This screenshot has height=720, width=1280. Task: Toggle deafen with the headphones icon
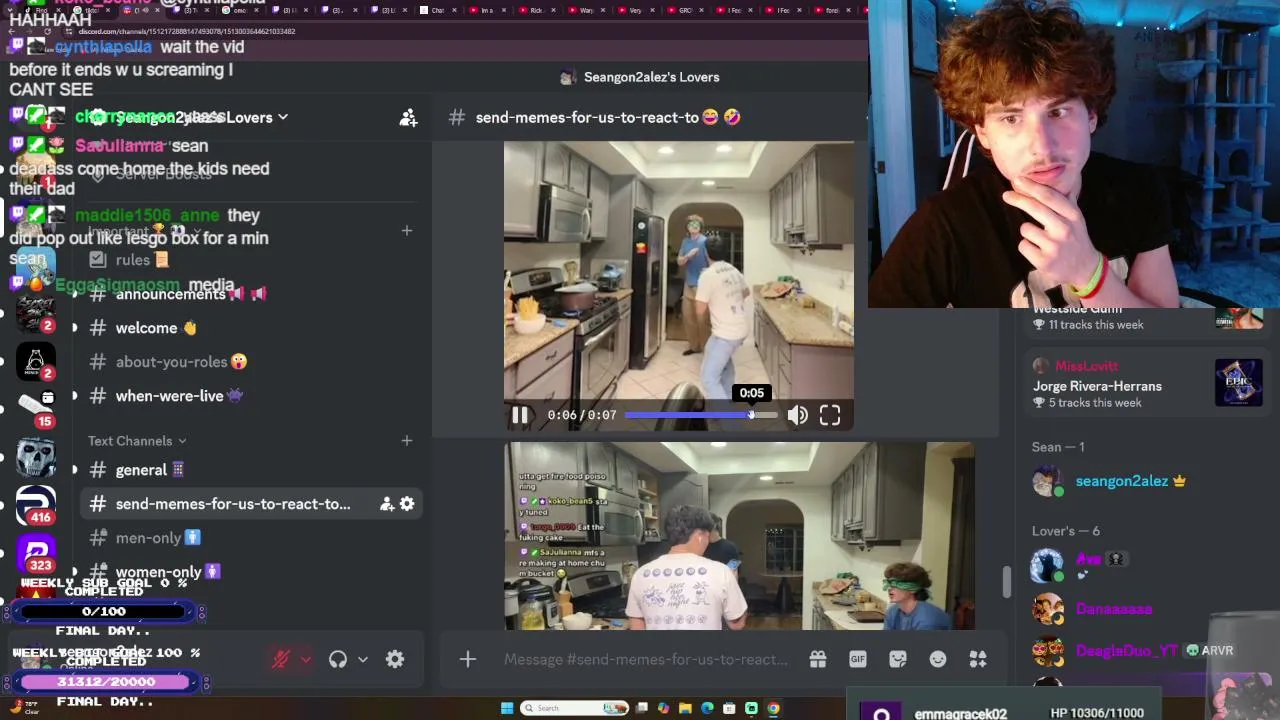tap(338, 659)
